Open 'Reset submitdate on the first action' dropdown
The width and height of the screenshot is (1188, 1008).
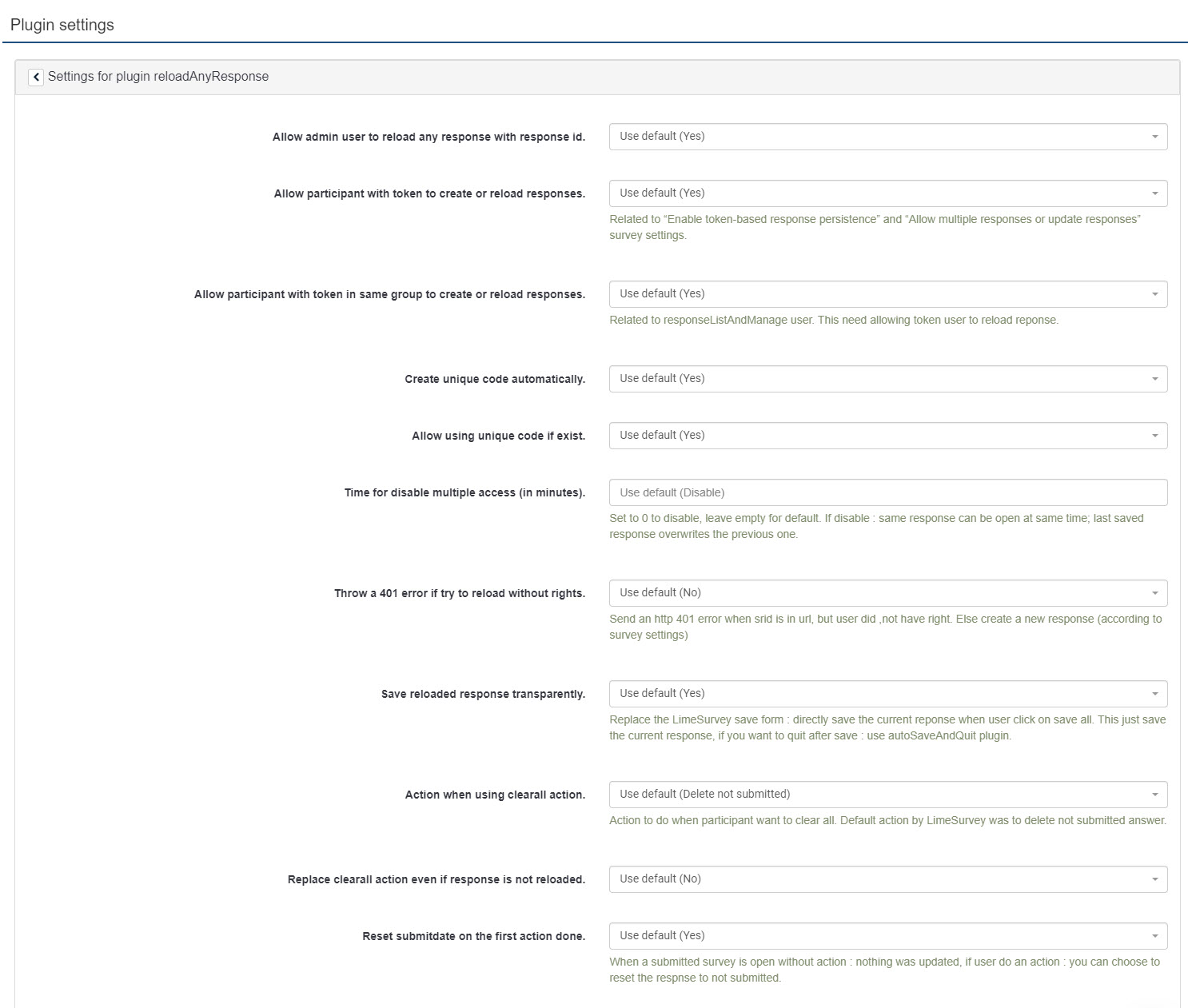[887, 936]
